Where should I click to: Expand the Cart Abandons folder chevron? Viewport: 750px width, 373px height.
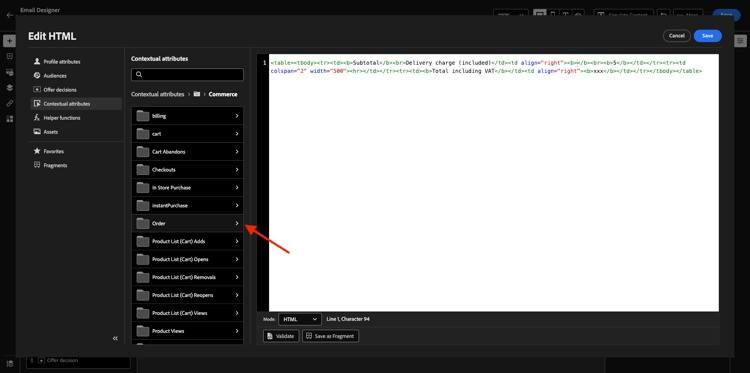click(x=237, y=152)
